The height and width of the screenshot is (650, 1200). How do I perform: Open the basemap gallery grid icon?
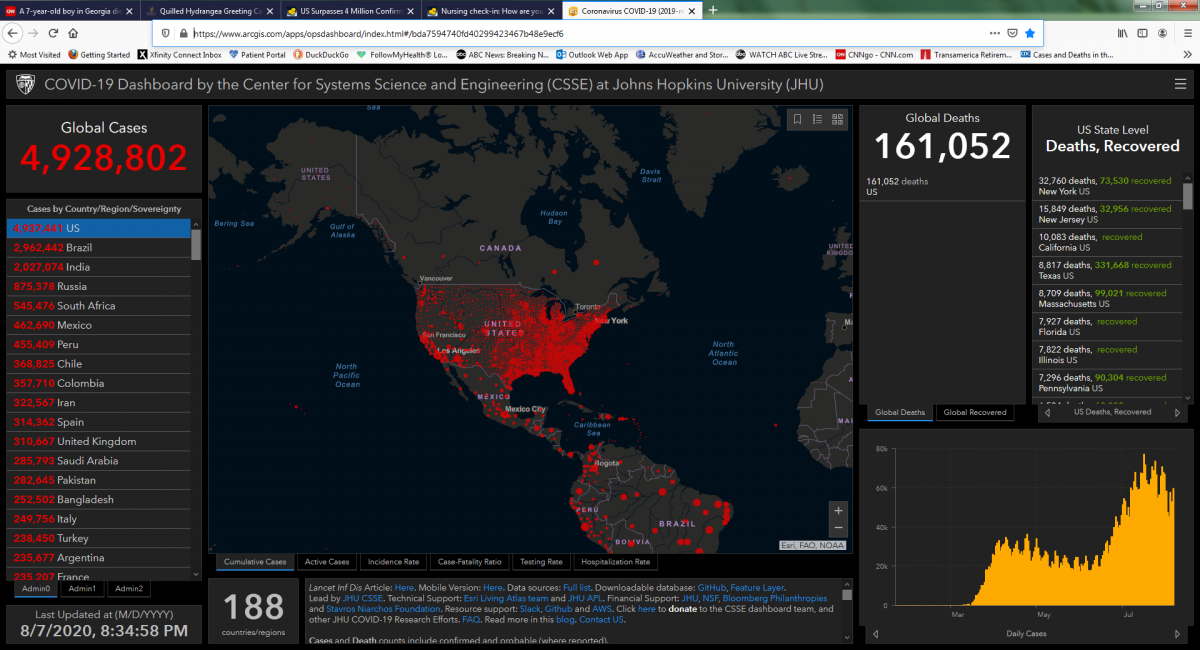pos(838,119)
